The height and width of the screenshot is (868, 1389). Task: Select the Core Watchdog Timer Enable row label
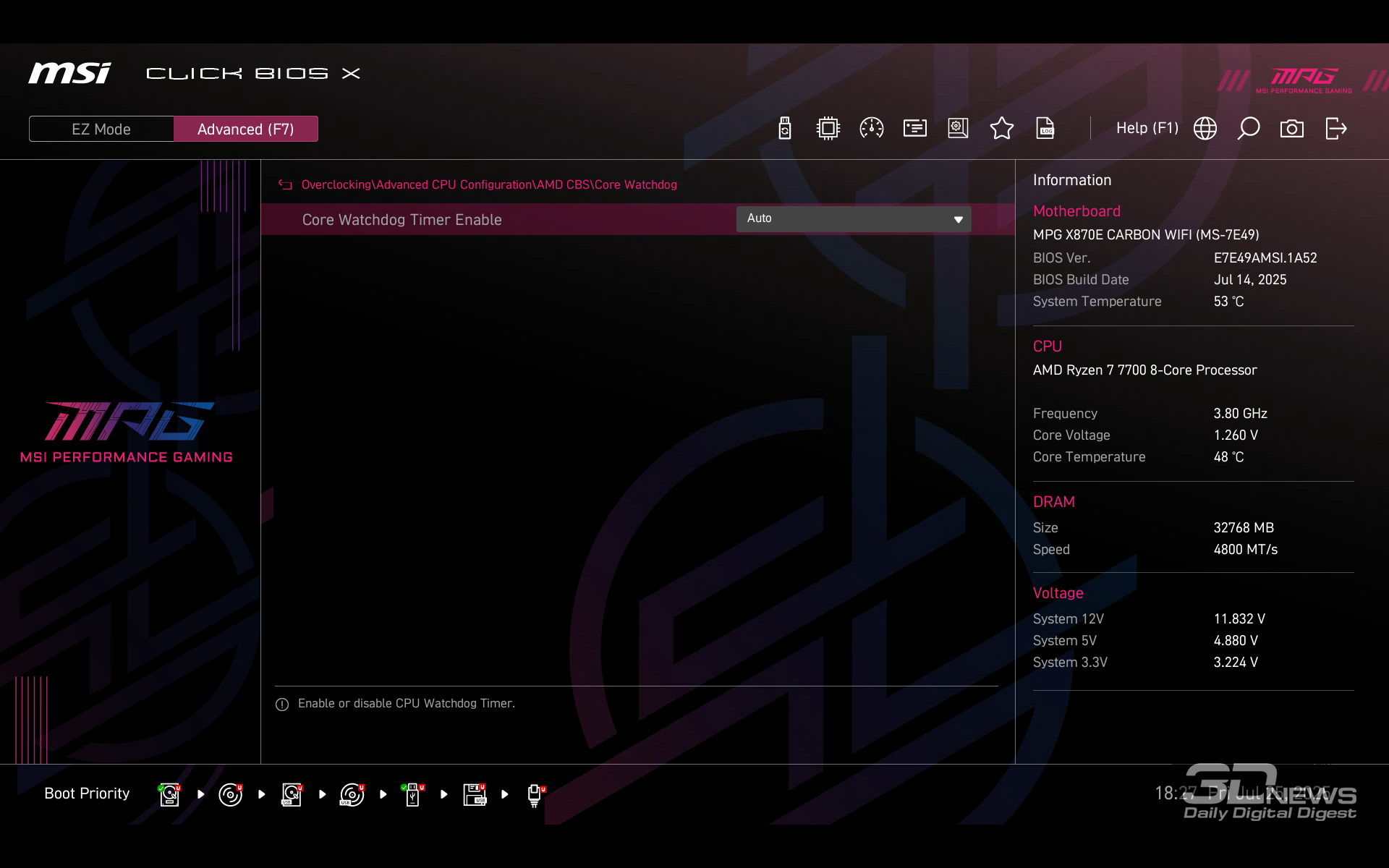pos(402,220)
